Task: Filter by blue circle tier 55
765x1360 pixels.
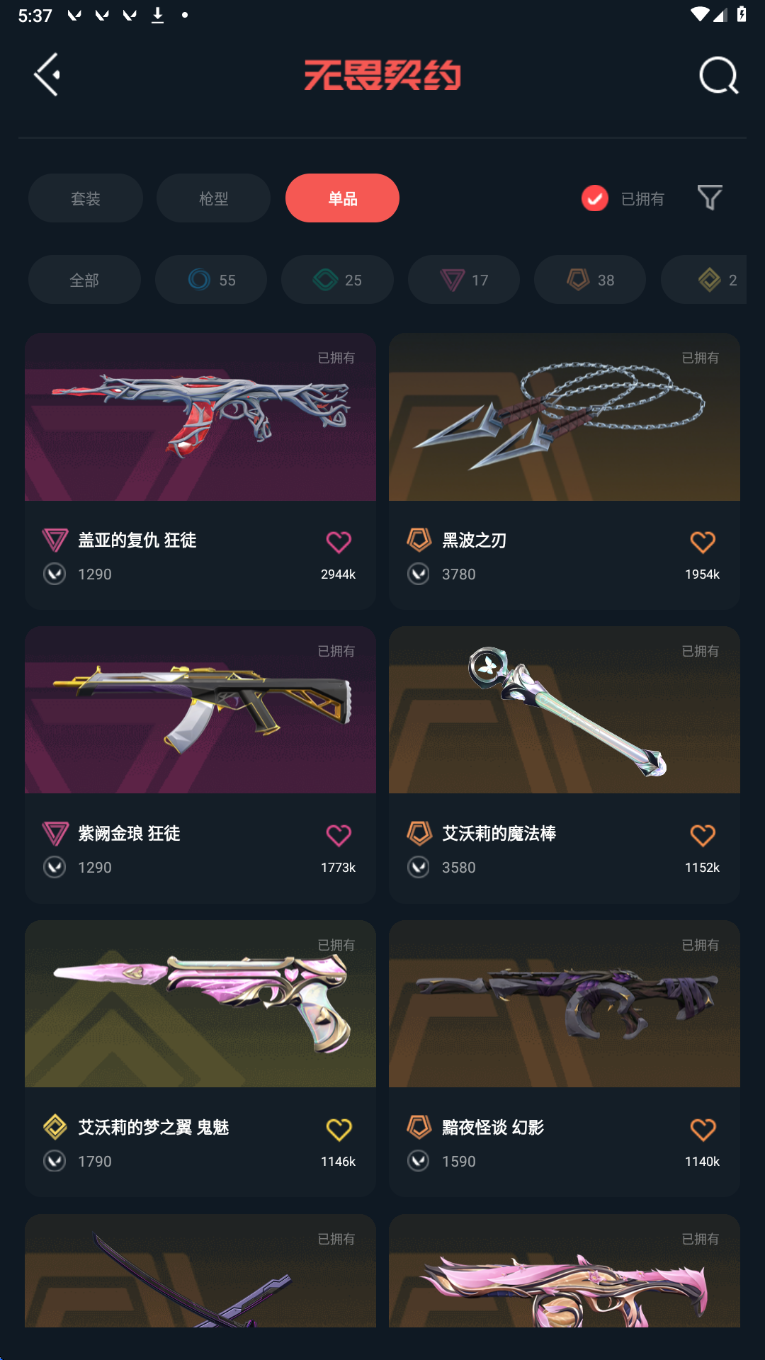Action: point(211,280)
